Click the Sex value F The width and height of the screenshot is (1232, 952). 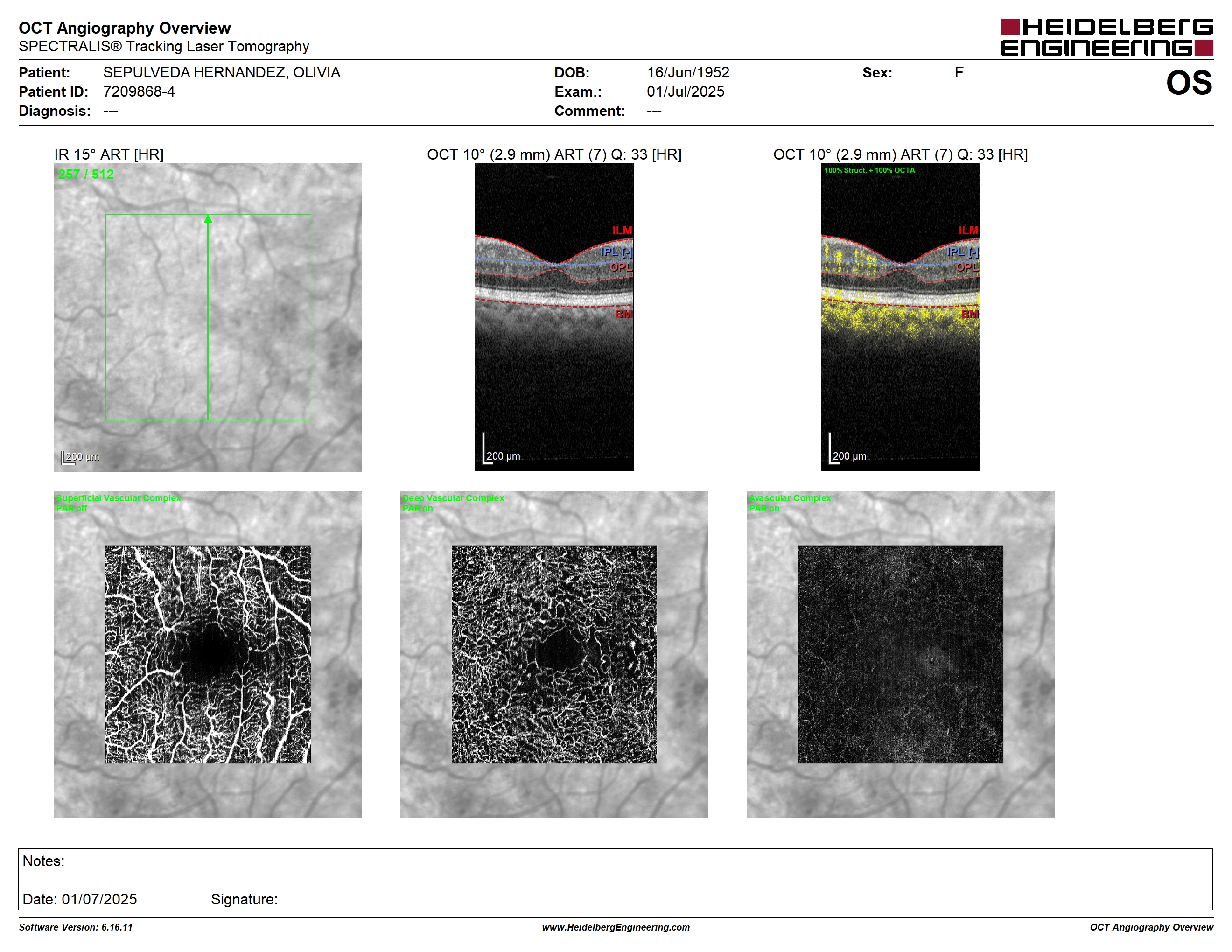coord(959,73)
